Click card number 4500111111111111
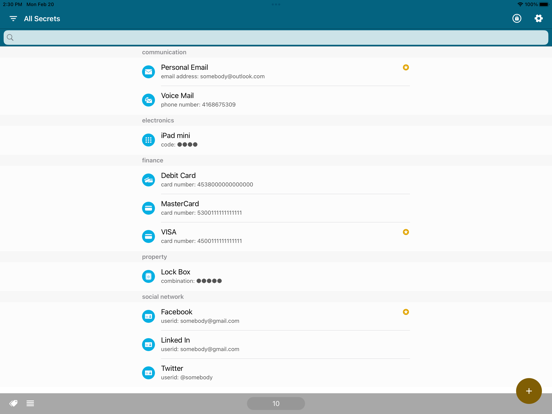This screenshot has height=414, width=552. tap(201, 241)
